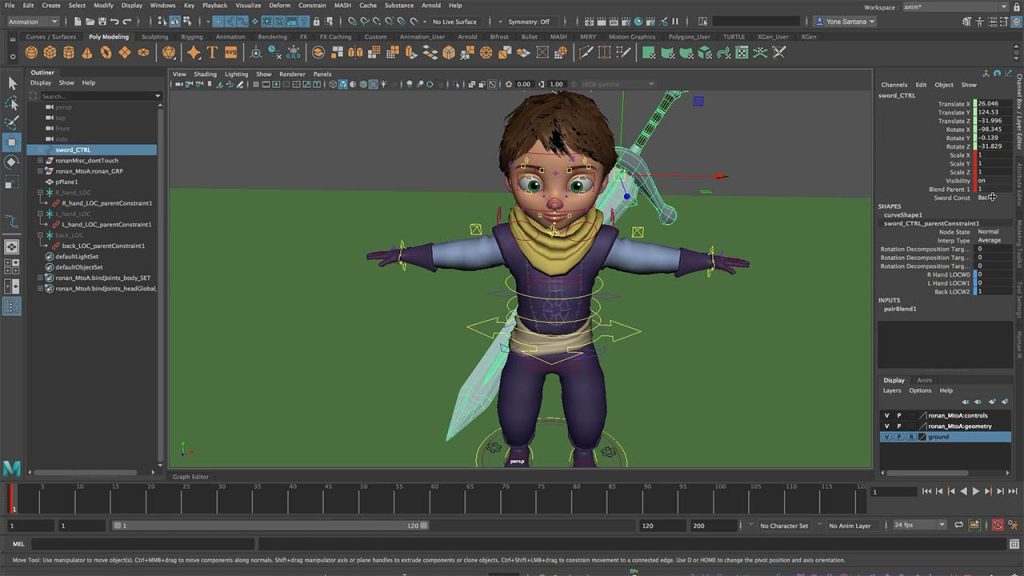Click the Outliner search field
The image size is (1024, 576).
click(99, 96)
